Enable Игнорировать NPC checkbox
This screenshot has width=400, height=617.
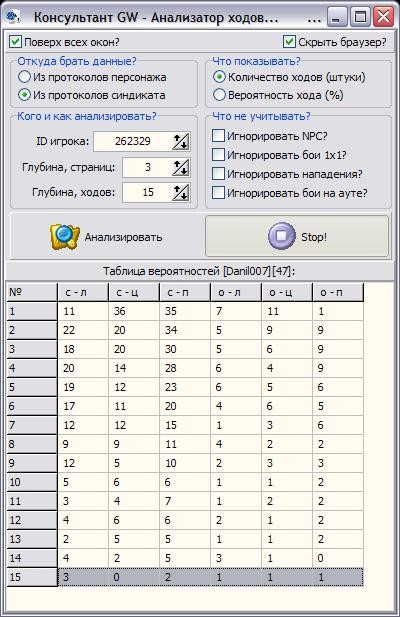pyautogui.click(x=218, y=136)
